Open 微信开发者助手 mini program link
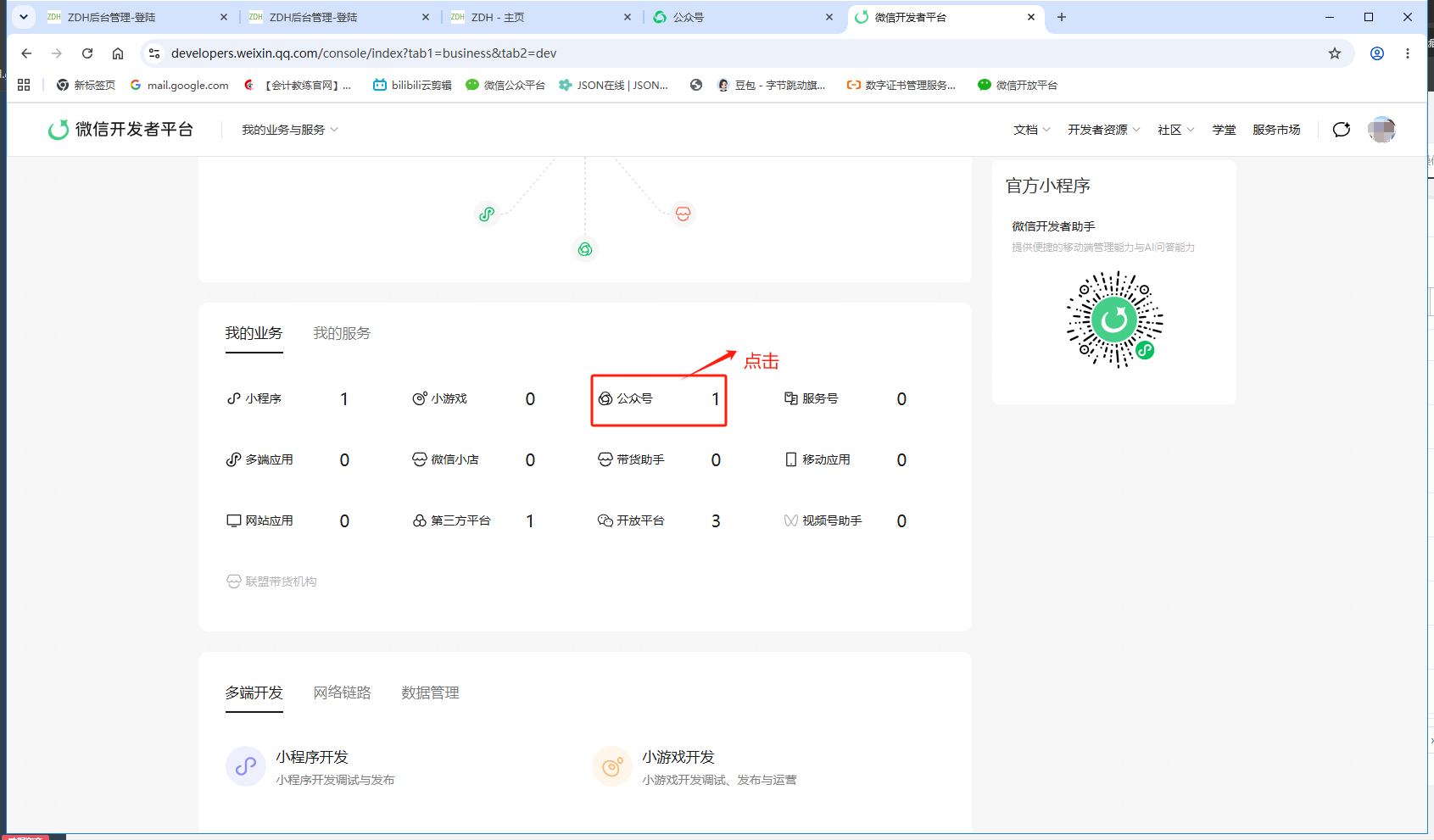Screen dimensions: 1434x840 [1053, 226]
